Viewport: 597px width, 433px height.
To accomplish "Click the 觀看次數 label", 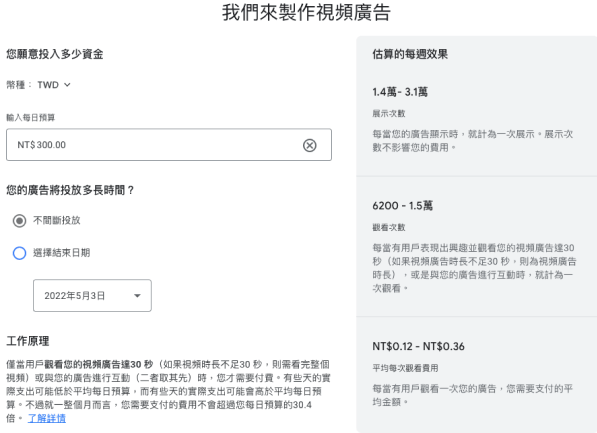I will pos(389,227).
